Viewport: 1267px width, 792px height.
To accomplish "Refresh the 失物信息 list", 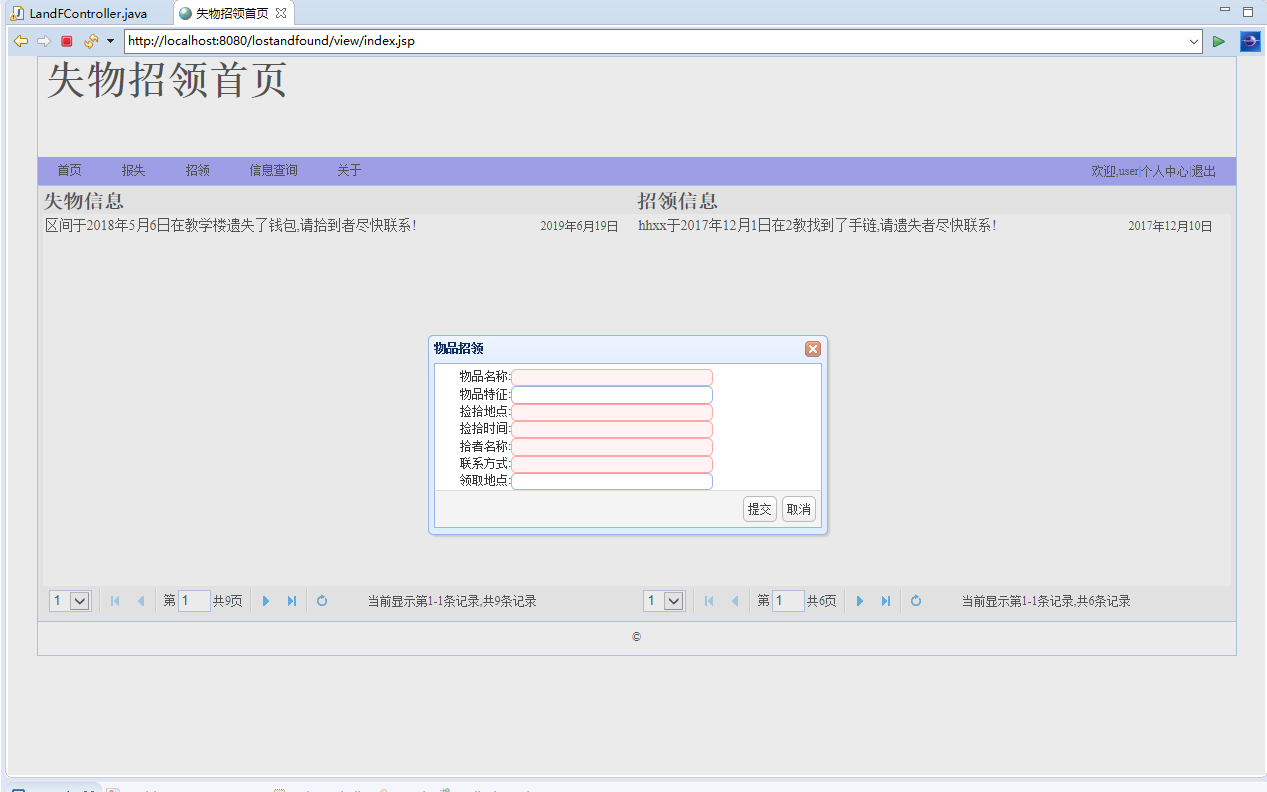I will click(322, 601).
